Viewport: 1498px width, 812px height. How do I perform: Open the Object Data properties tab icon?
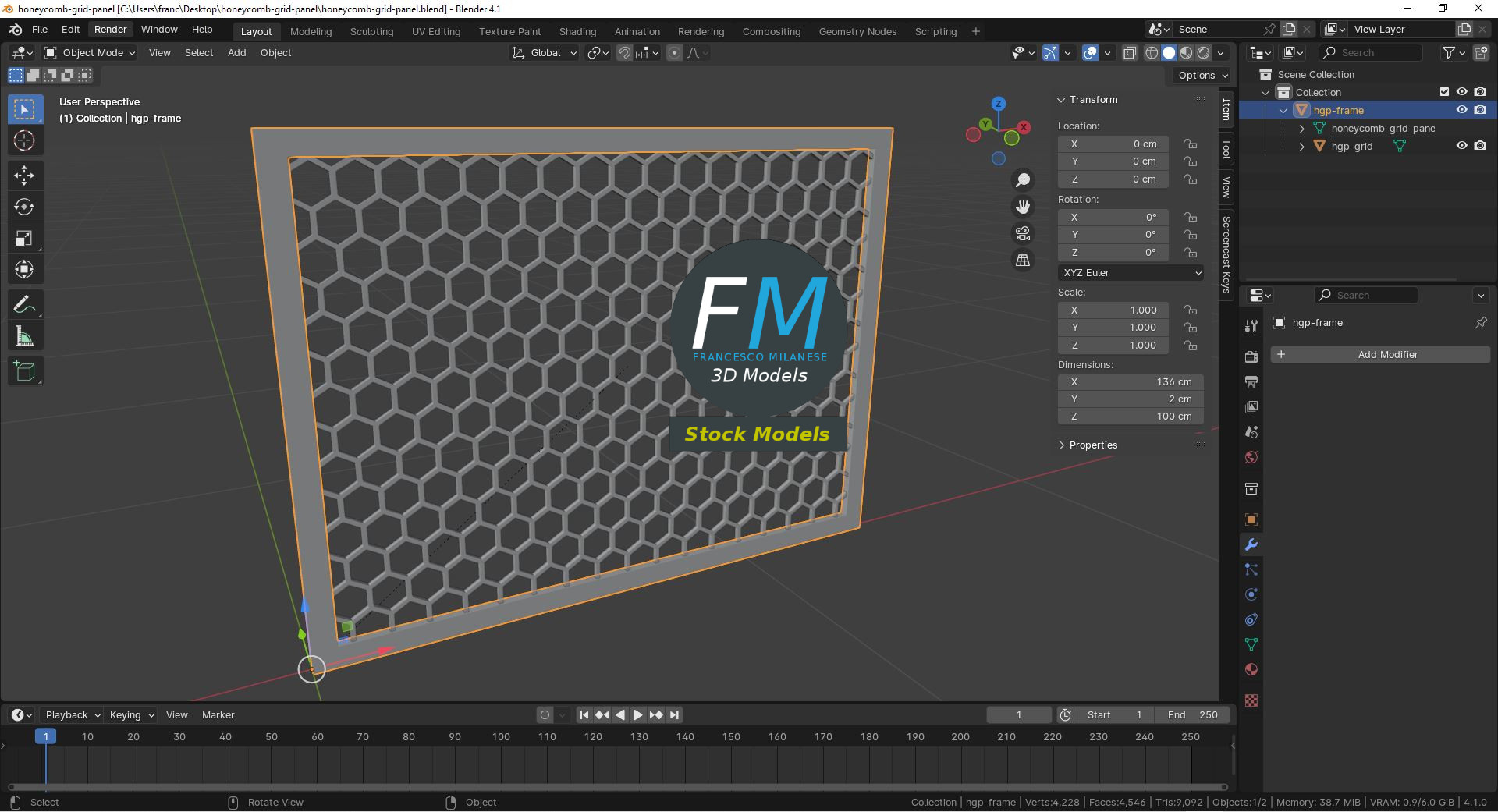point(1251,644)
